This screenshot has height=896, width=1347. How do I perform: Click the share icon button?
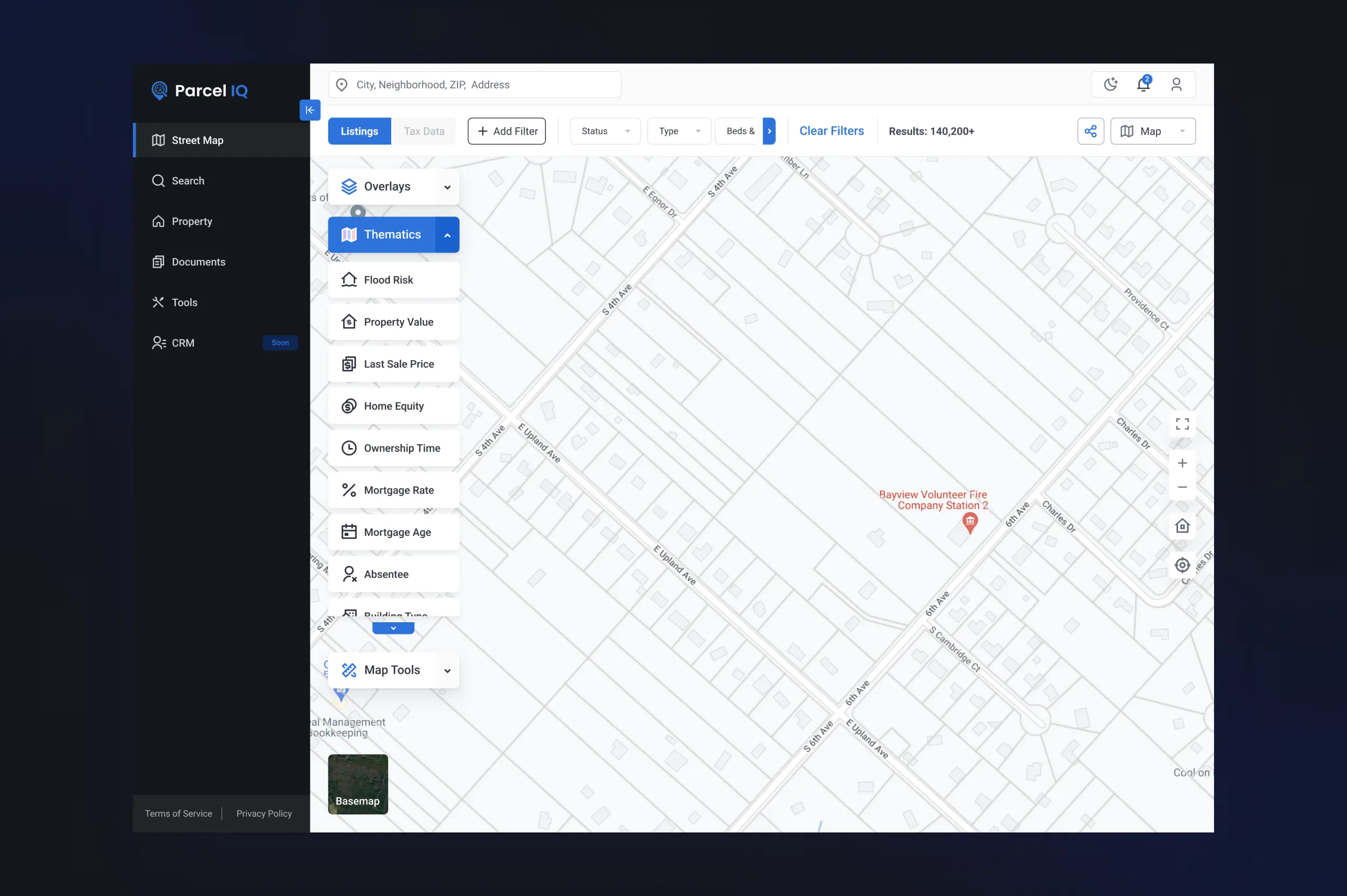1090,131
